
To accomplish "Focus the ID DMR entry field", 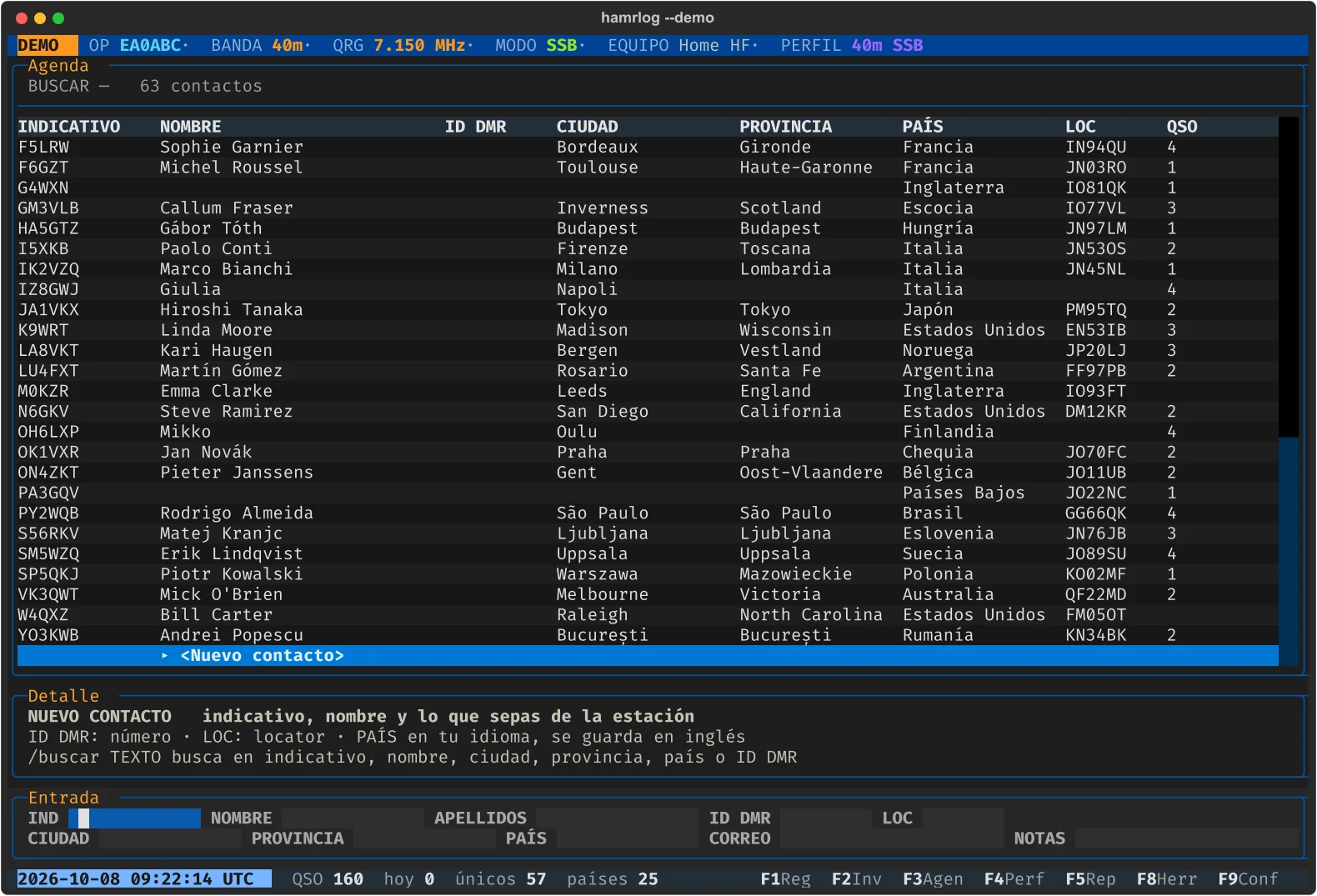I will [x=826, y=818].
